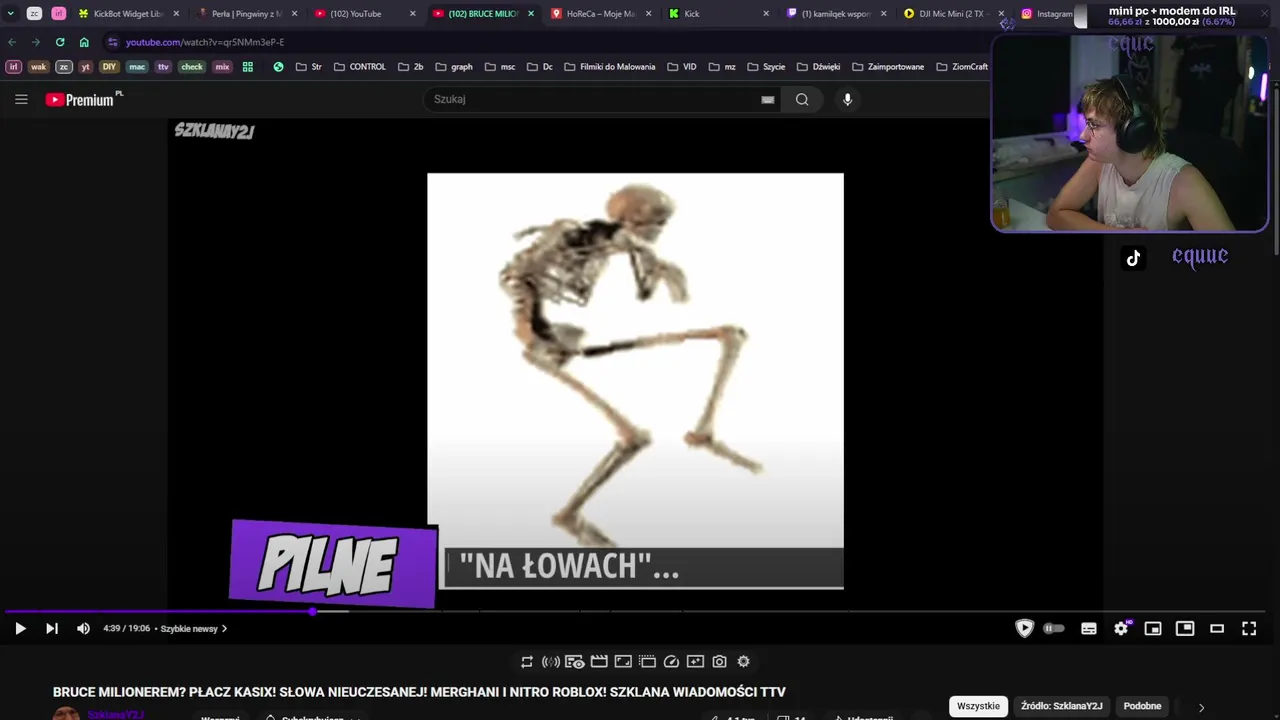Open the ZiomCraft bookmarks folder
The image size is (1280, 720).
(x=962, y=67)
